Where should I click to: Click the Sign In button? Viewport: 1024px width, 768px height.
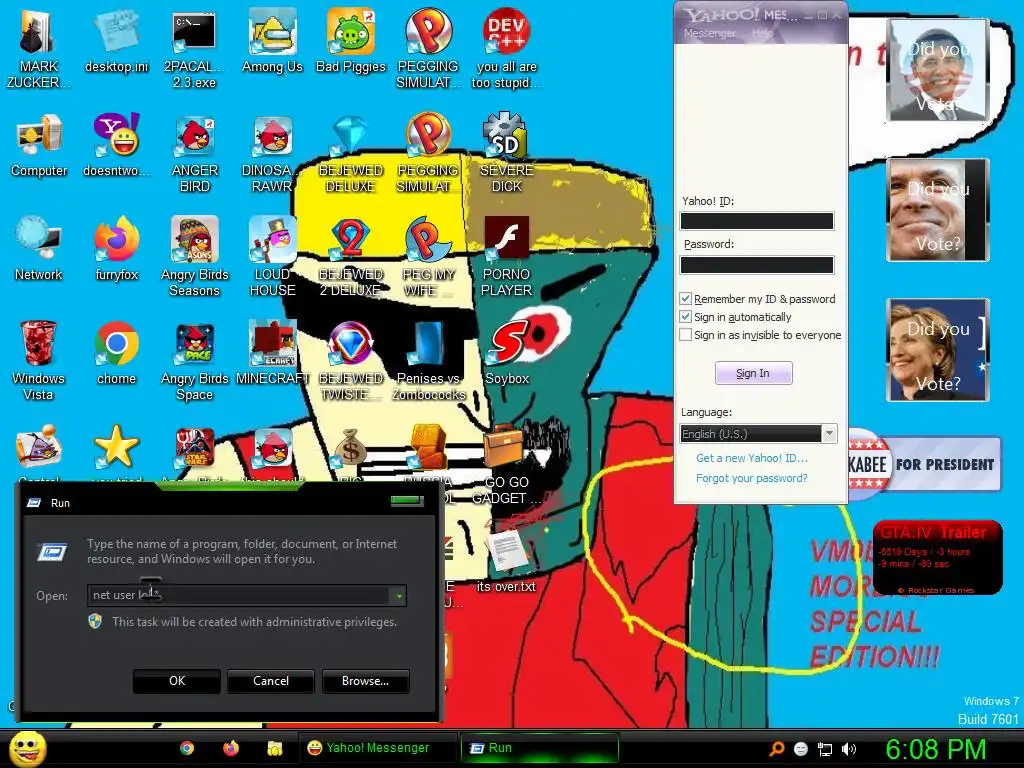click(x=753, y=373)
